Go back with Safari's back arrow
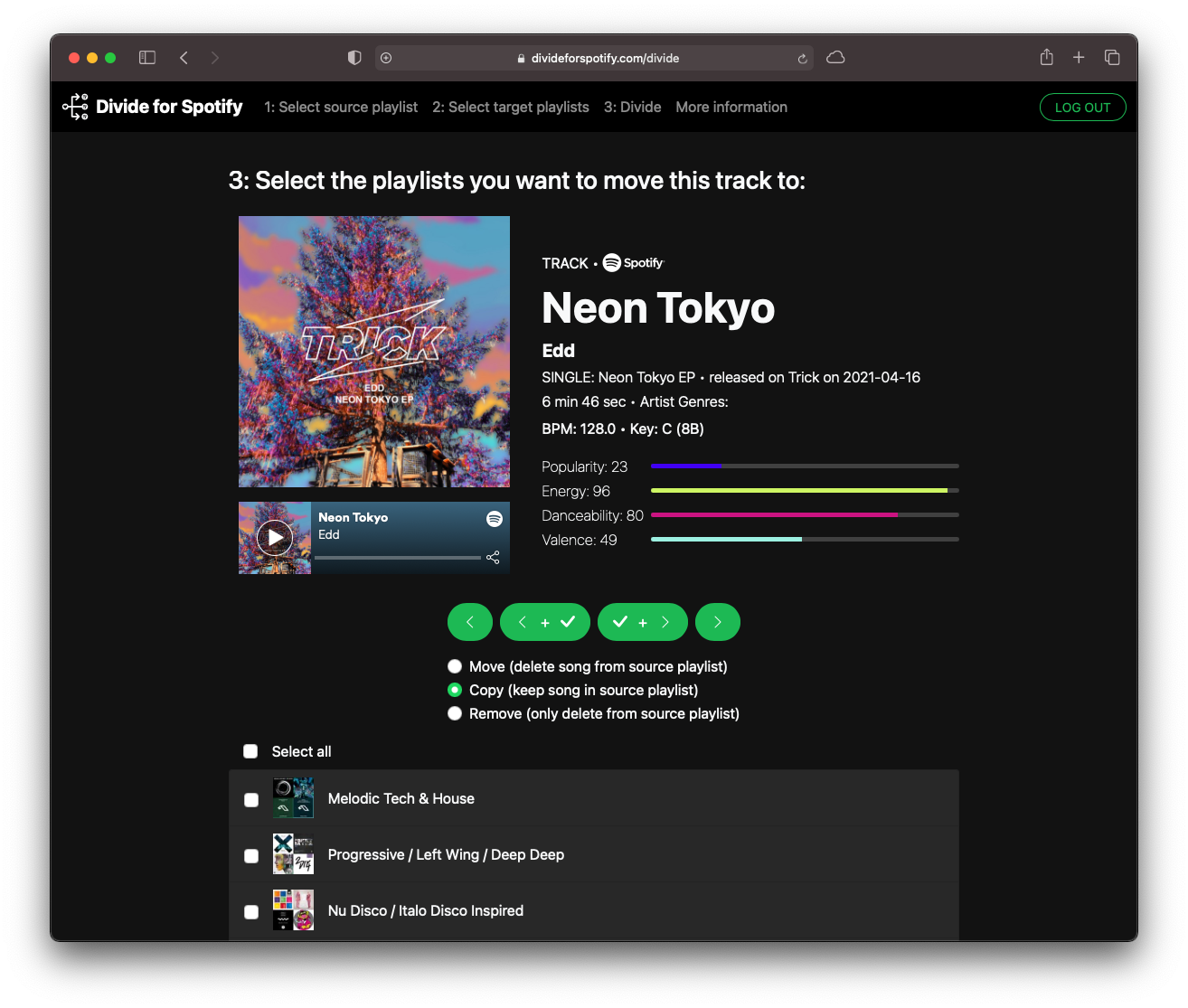This screenshot has height=1008, width=1188. (x=184, y=58)
